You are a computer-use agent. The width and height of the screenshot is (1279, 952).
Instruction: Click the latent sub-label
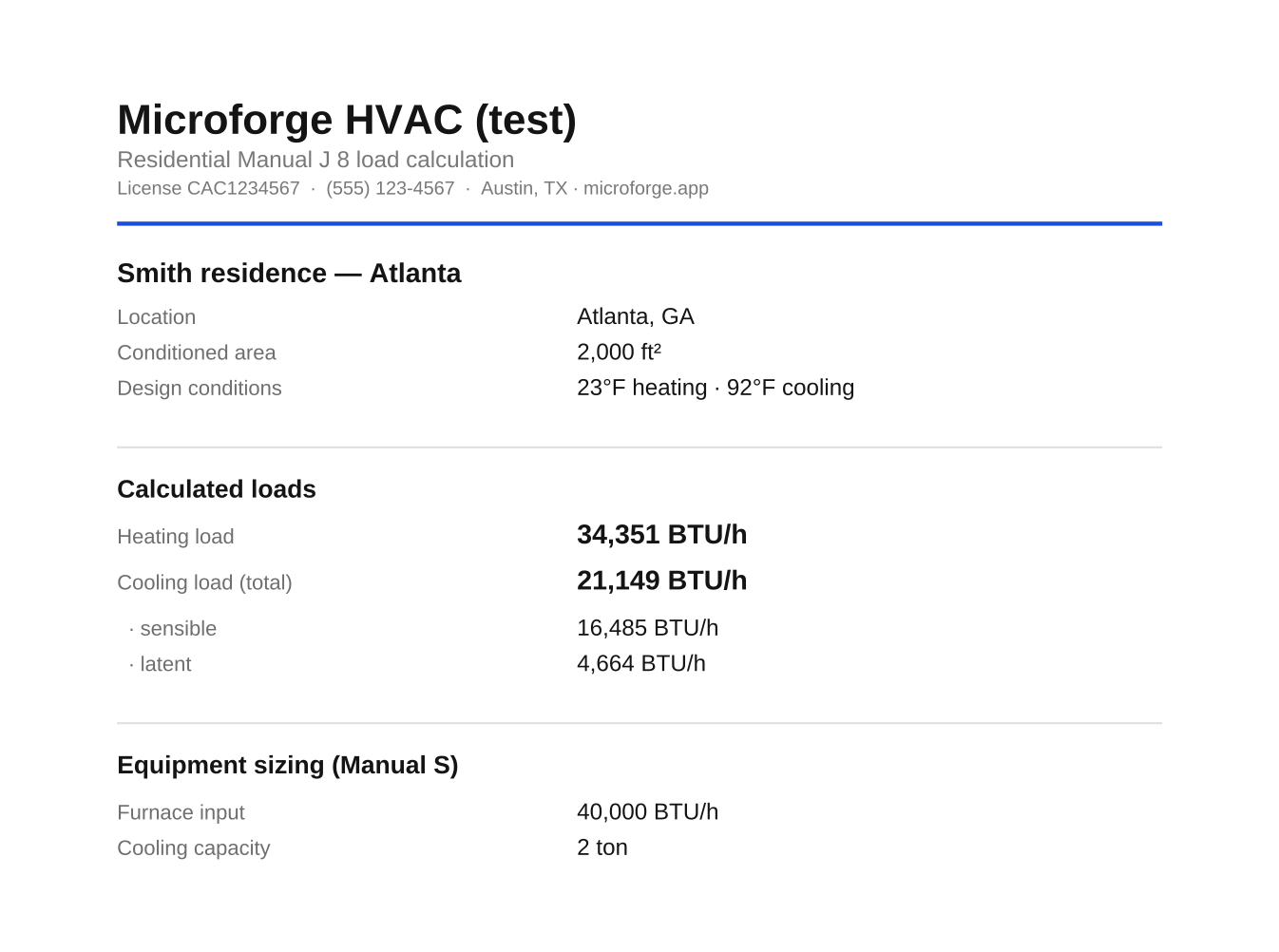160,664
